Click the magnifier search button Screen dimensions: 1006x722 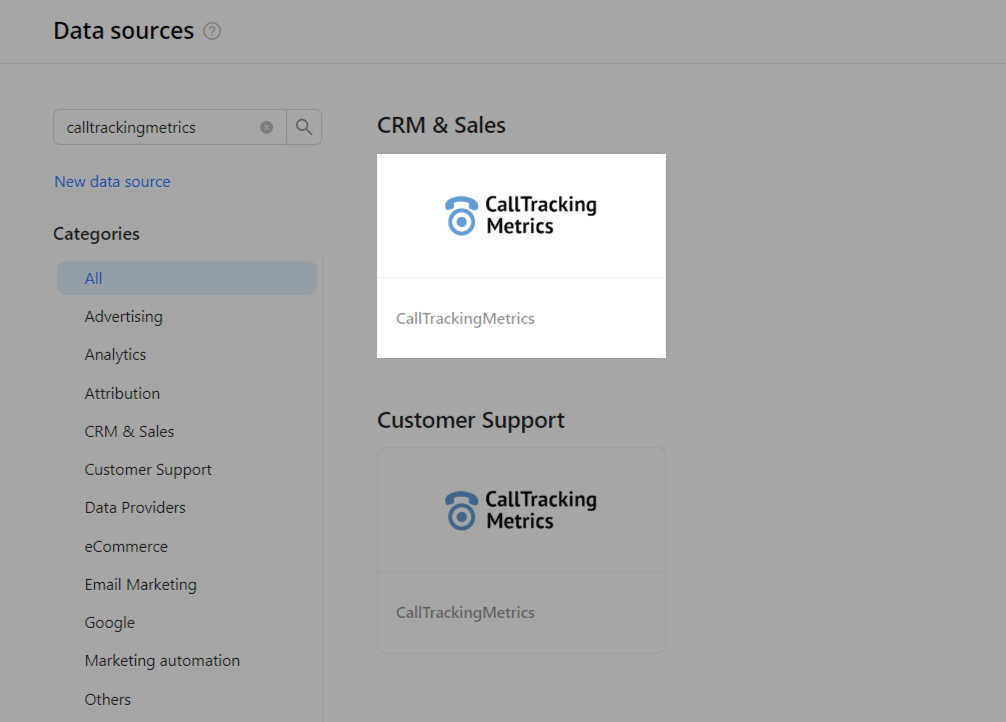pyautogui.click(x=304, y=127)
